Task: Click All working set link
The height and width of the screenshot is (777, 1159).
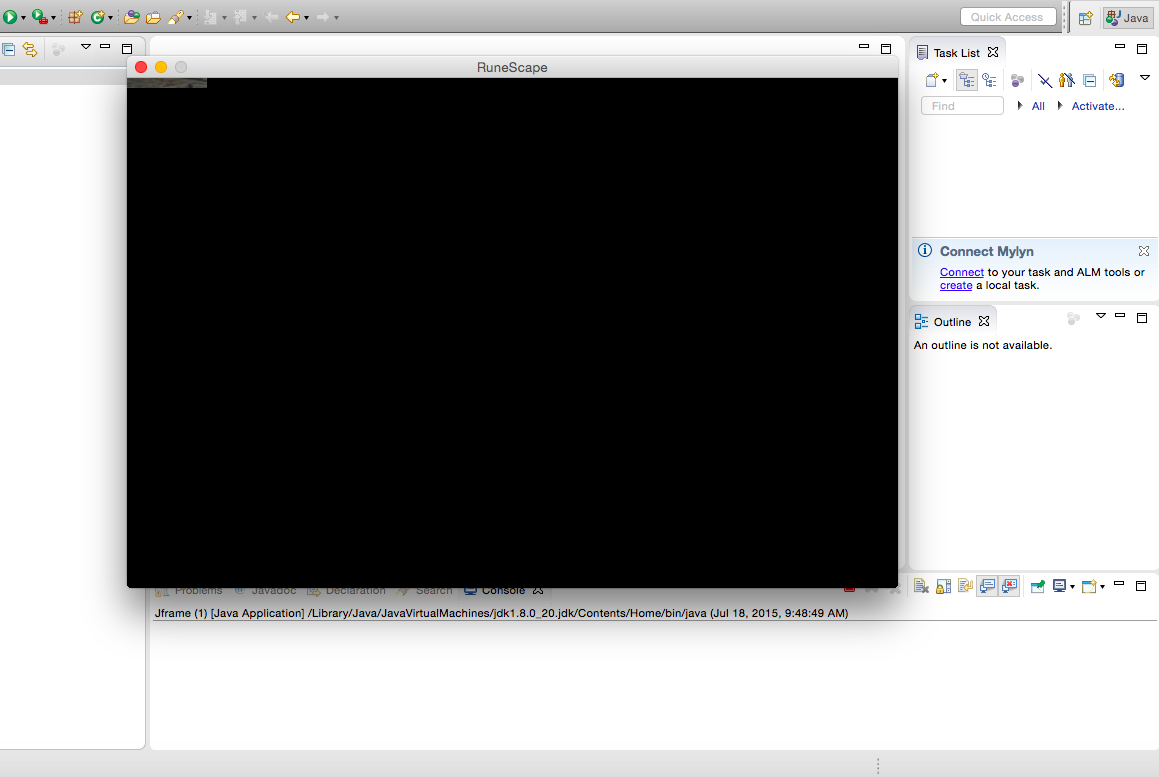Action: click(x=1038, y=106)
